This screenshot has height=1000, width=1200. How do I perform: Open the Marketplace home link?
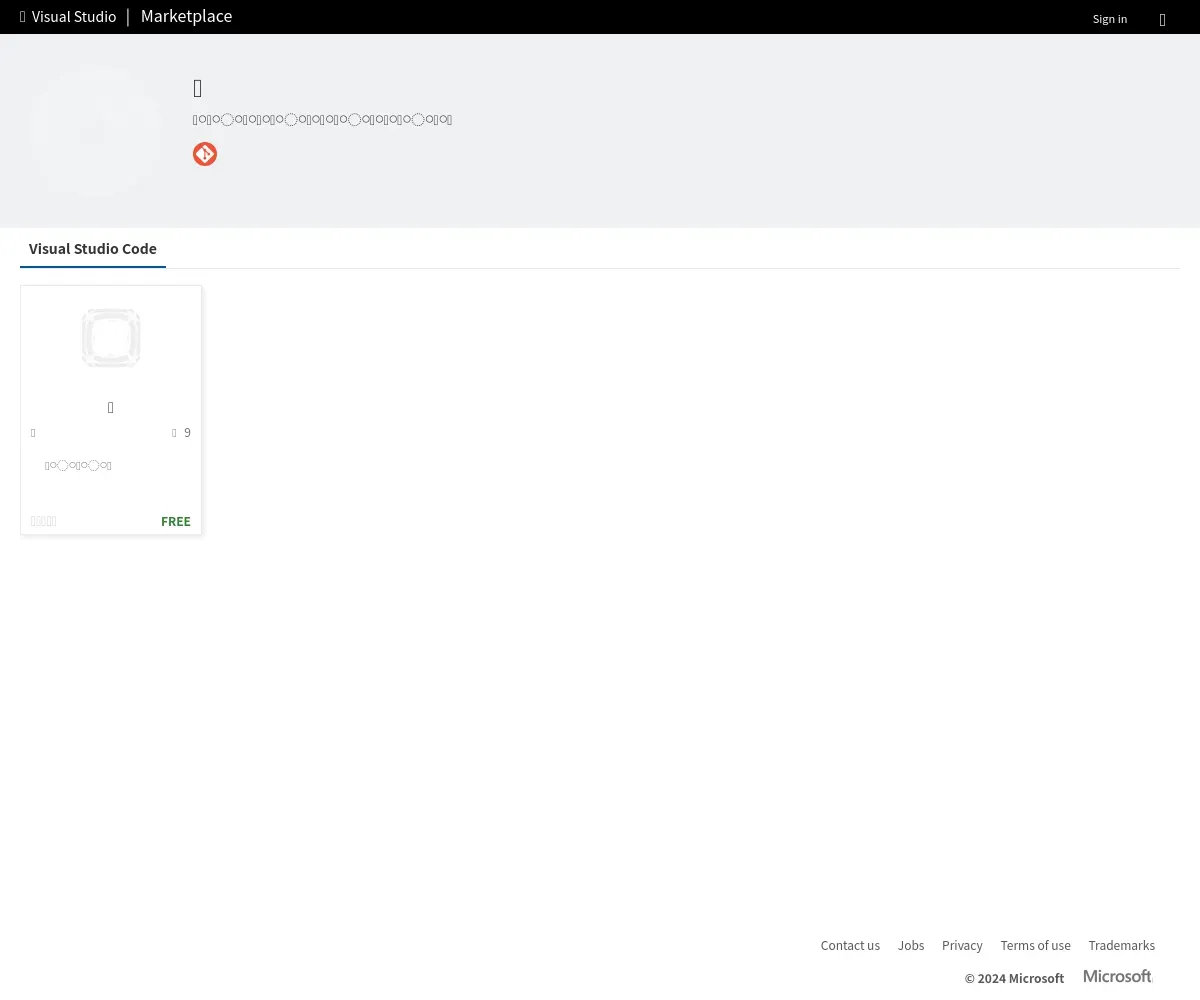coord(186,16)
